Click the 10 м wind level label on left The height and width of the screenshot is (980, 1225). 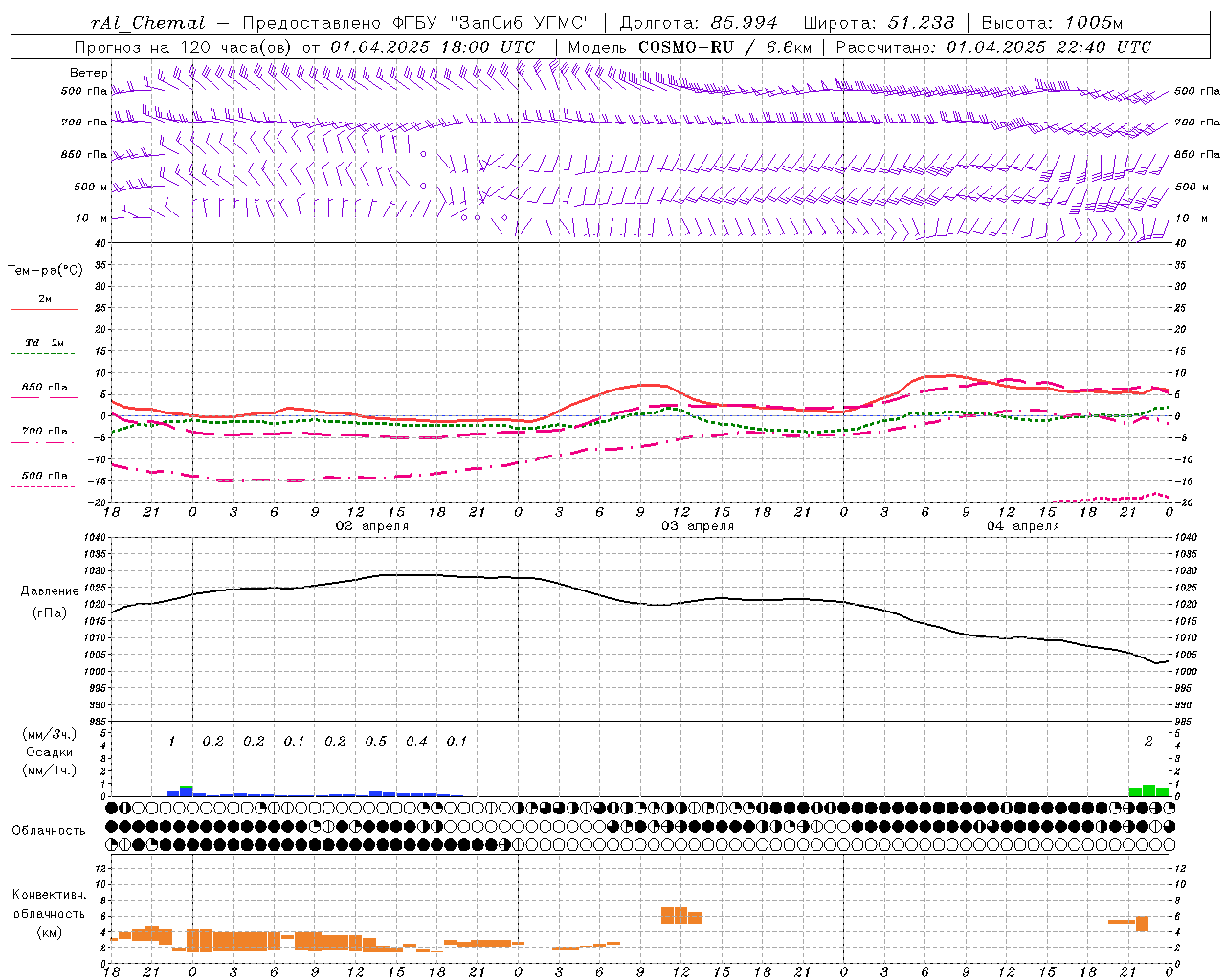point(93,219)
